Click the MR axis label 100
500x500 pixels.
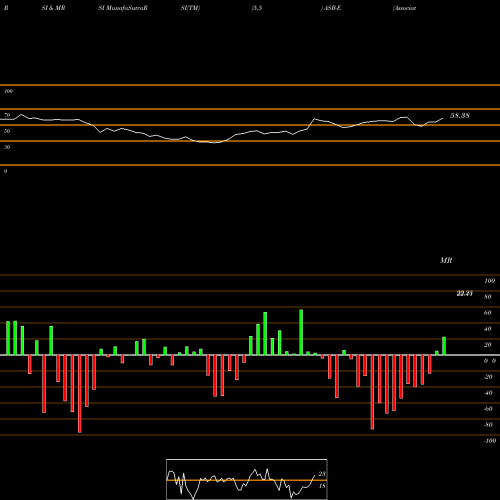coord(489,281)
